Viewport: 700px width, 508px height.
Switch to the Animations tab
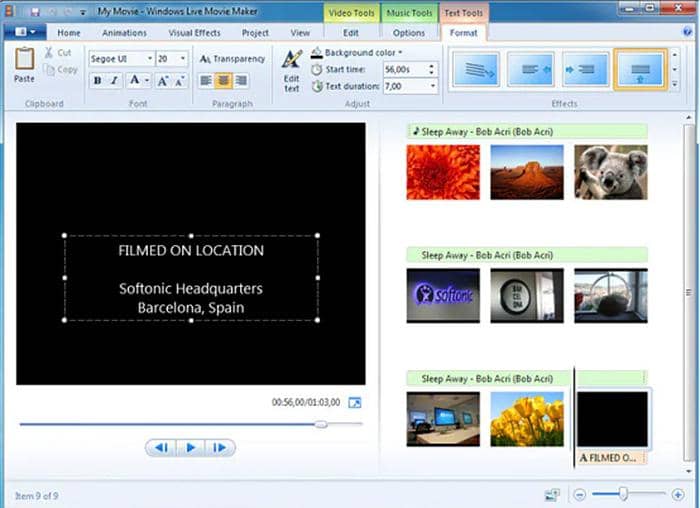click(124, 33)
